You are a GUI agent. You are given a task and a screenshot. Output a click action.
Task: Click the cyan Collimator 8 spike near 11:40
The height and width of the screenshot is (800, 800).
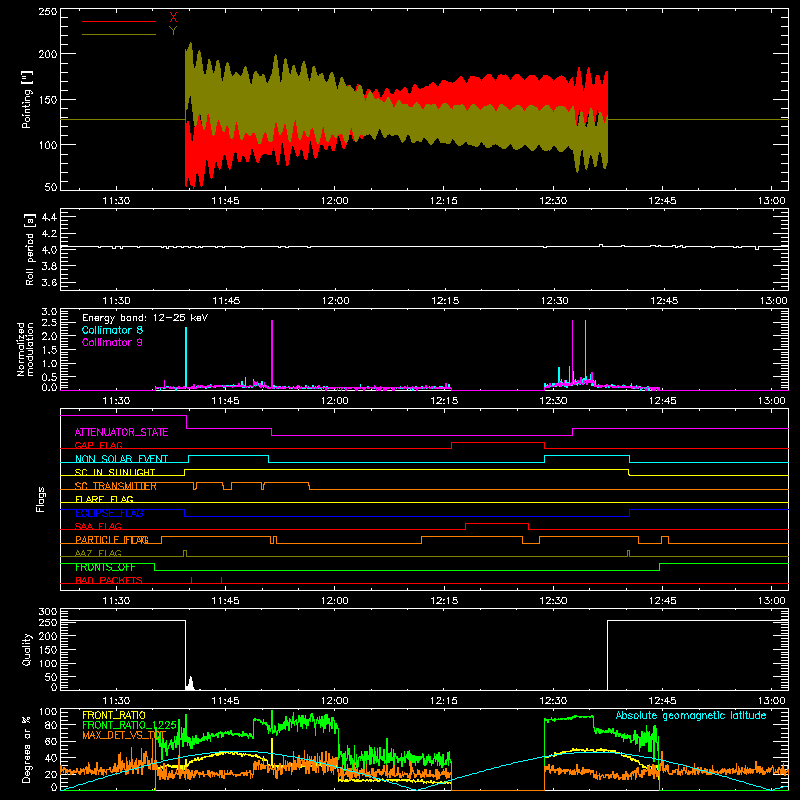point(186,357)
